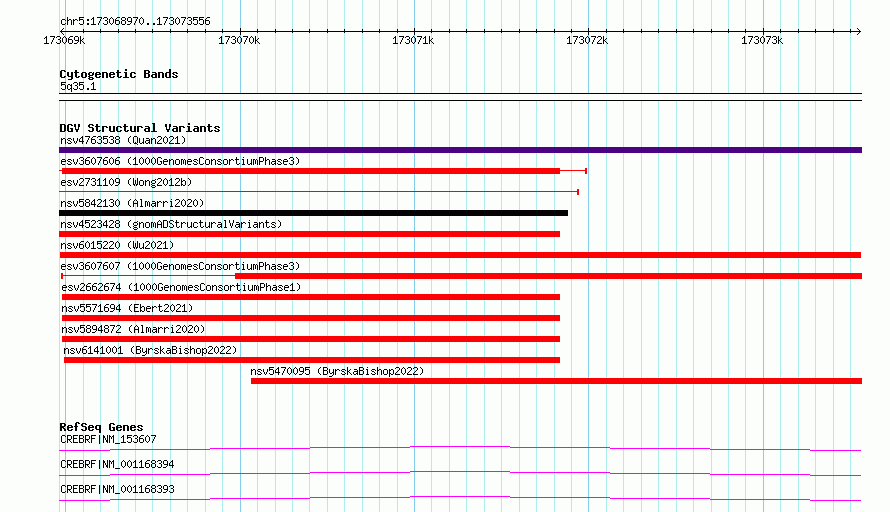
Task: Click the esv3607607 1000GenomesConsortiumPhase3 label
Action: pyautogui.click(x=180, y=266)
